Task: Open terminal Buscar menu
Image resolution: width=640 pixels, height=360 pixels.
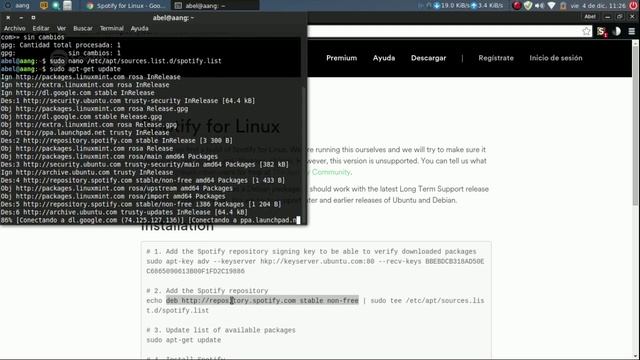Action: click(x=83, y=28)
